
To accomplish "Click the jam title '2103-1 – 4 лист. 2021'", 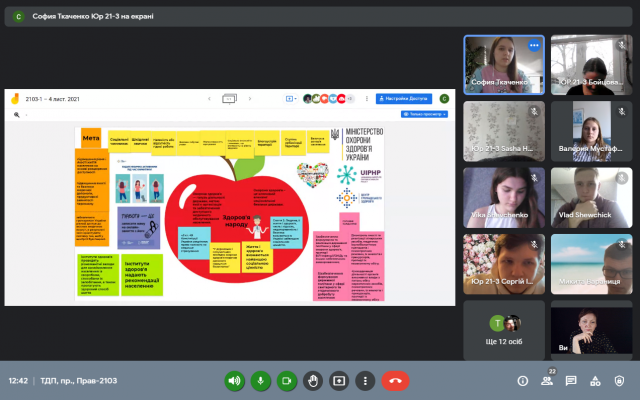I will point(52,99).
